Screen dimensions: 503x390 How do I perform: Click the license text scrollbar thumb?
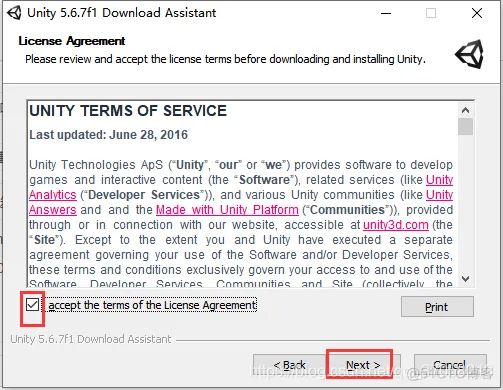(466, 126)
